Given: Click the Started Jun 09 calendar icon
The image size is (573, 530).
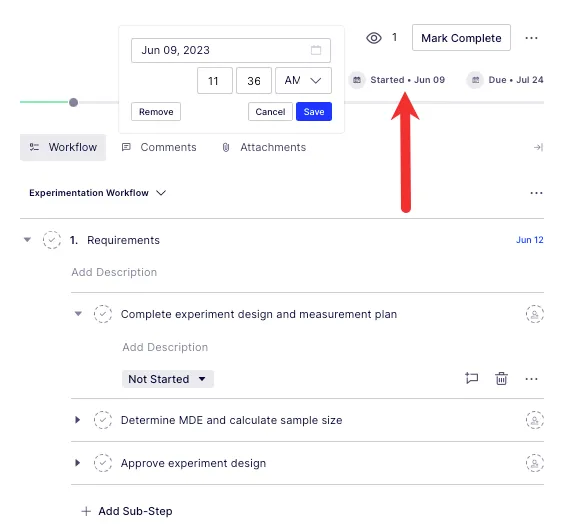Looking at the screenshot, I should pyautogui.click(x=357, y=80).
